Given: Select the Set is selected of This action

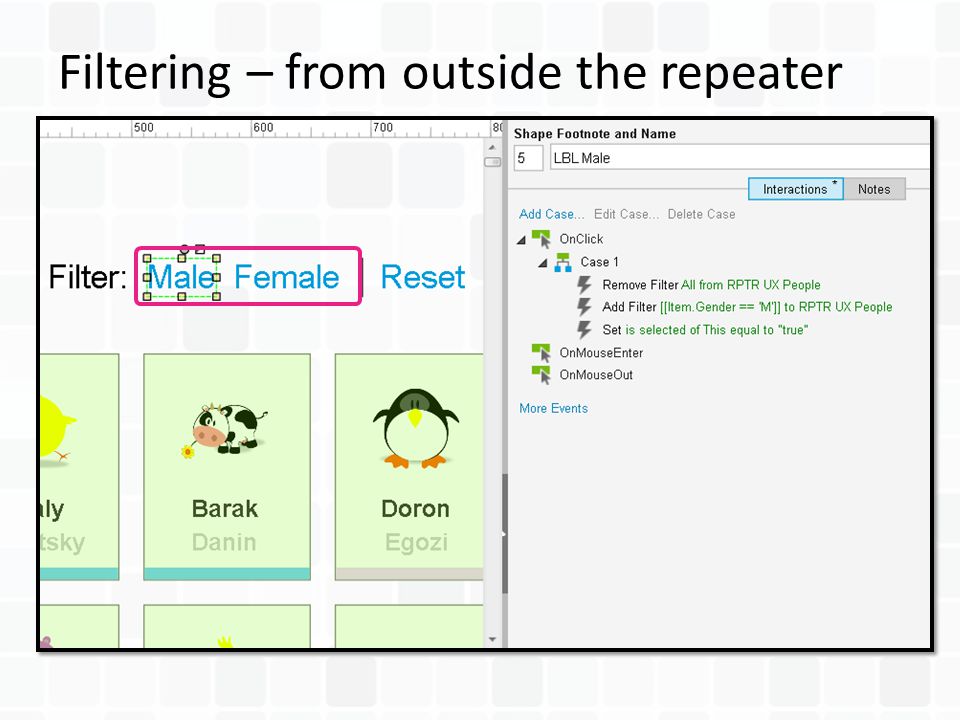Looking at the screenshot, I should [705, 330].
